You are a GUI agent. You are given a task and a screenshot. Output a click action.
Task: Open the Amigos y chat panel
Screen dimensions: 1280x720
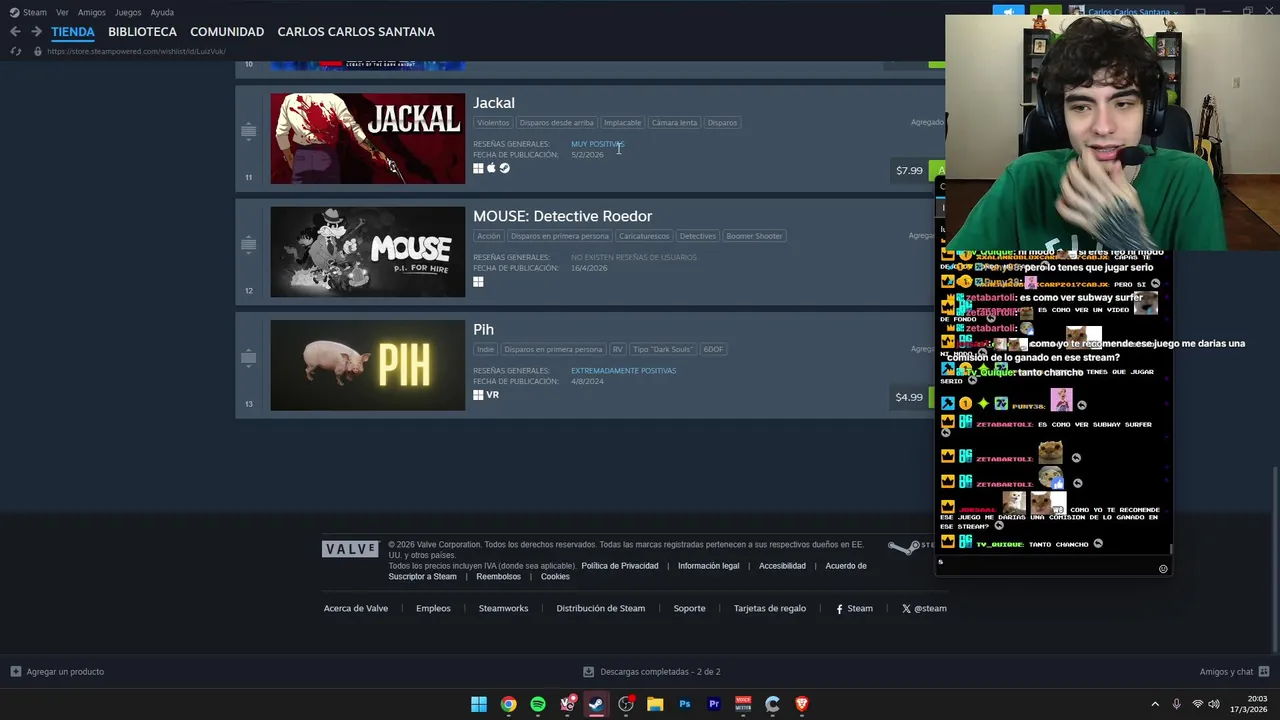1234,672
